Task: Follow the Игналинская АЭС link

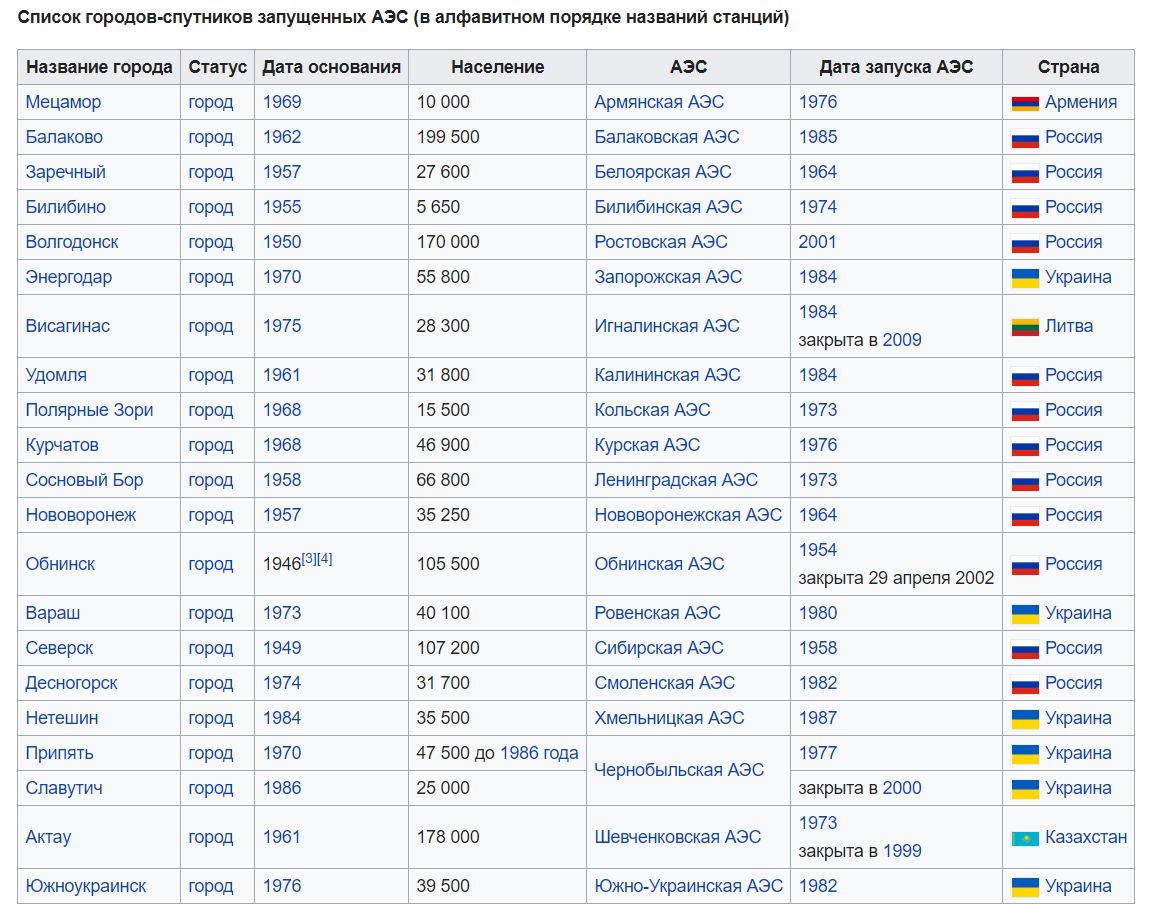Action: pos(667,326)
